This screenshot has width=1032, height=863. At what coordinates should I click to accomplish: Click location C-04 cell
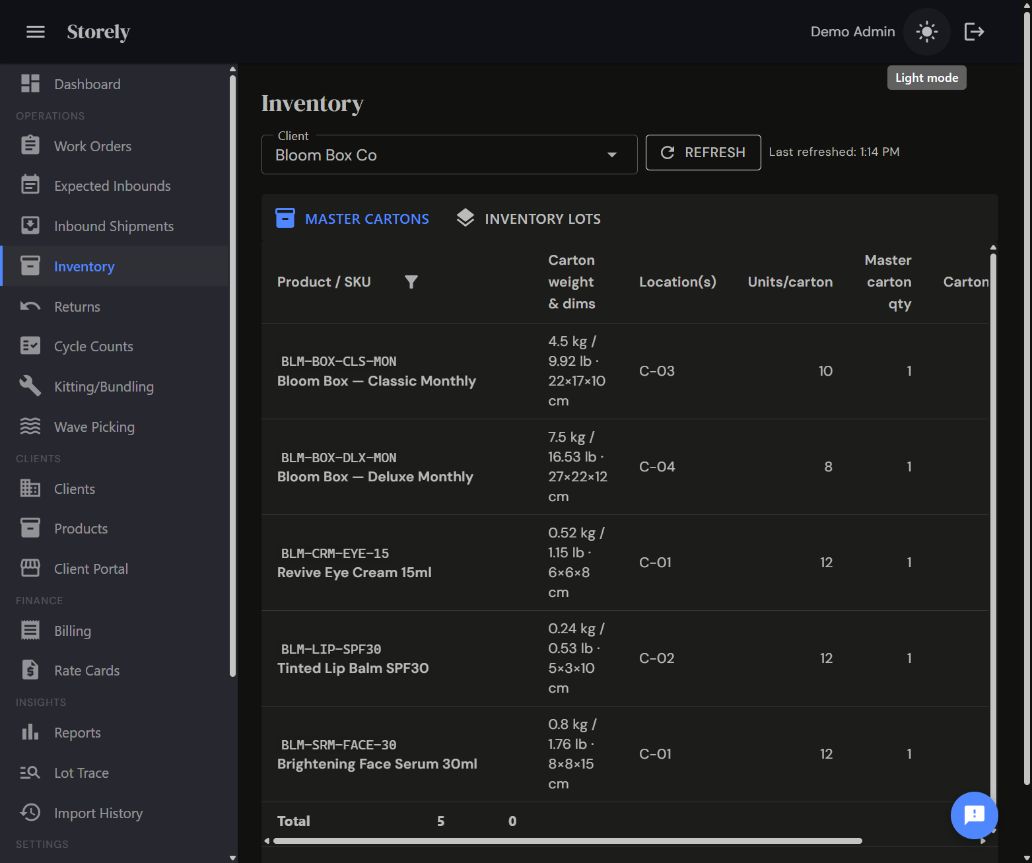(657, 467)
